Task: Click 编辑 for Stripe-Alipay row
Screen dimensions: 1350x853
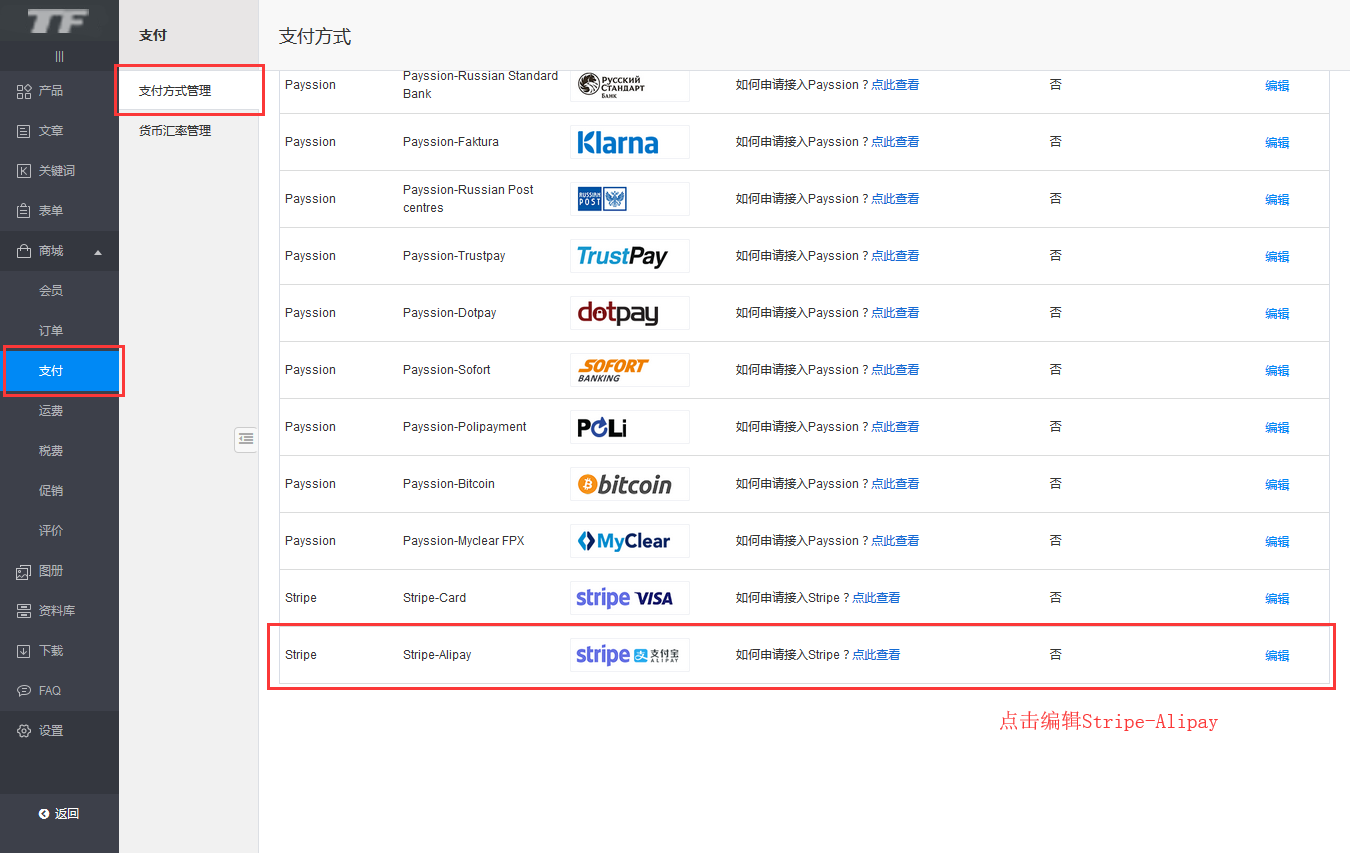Action: pos(1277,656)
